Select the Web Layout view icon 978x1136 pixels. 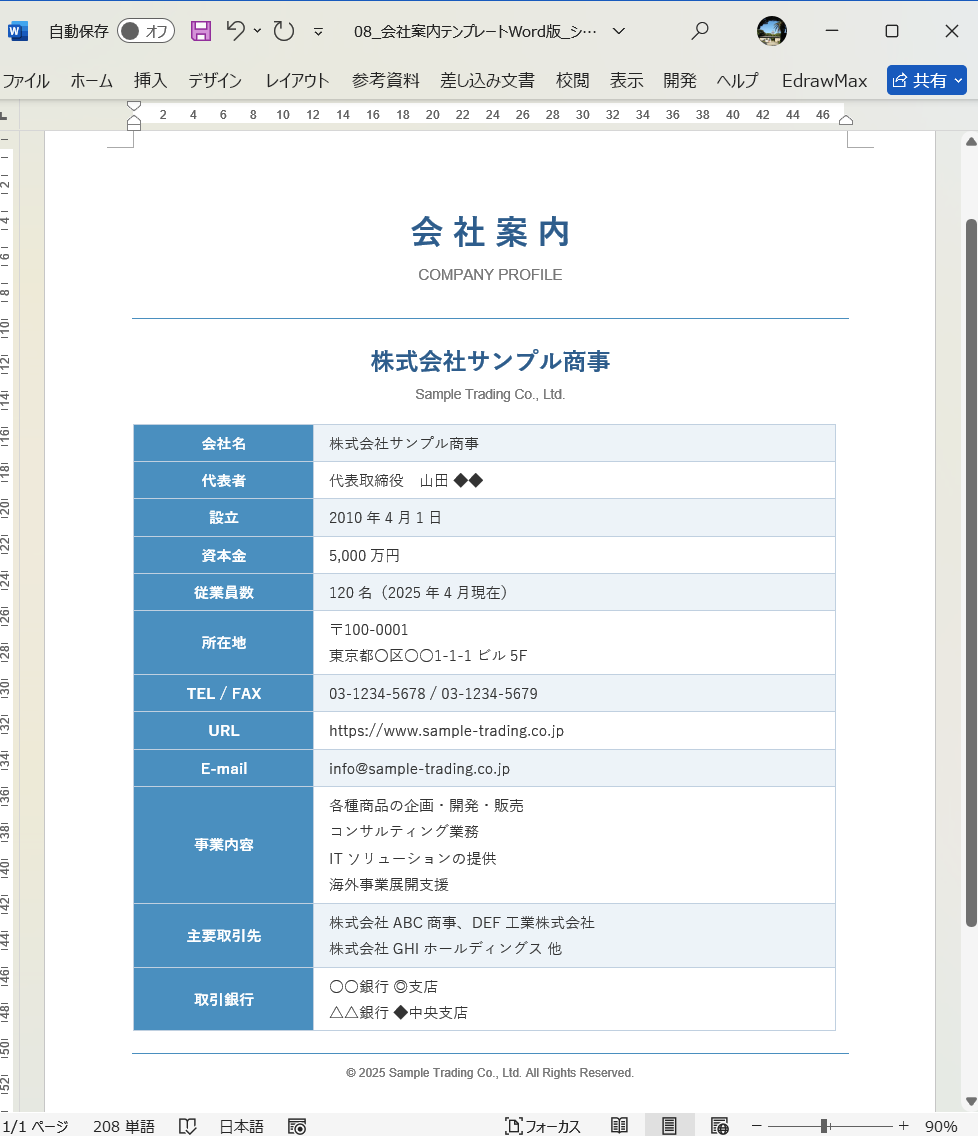pyautogui.click(x=720, y=1125)
